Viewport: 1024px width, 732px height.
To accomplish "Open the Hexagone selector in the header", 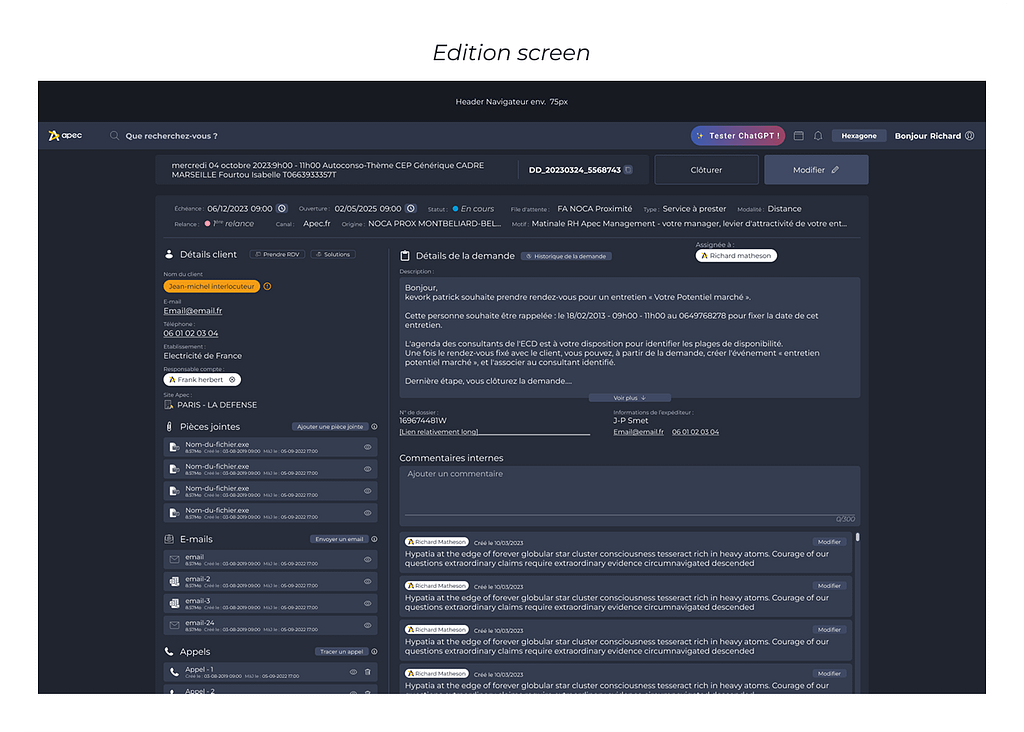I will [858, 136].
